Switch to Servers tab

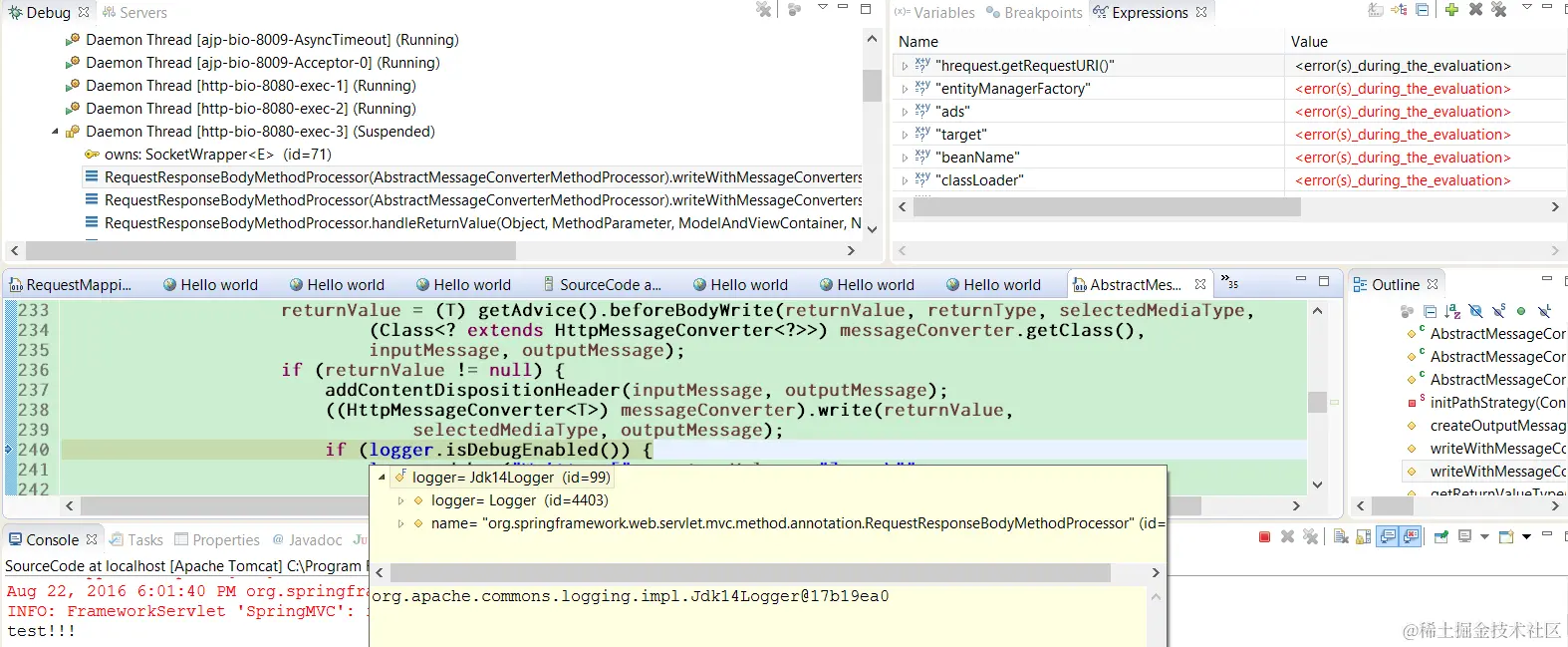point(133,12)
